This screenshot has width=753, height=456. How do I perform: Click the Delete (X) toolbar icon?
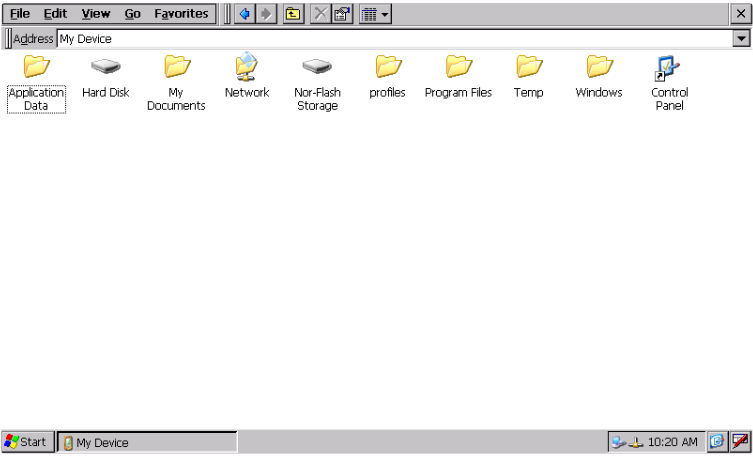pos(317,14)
